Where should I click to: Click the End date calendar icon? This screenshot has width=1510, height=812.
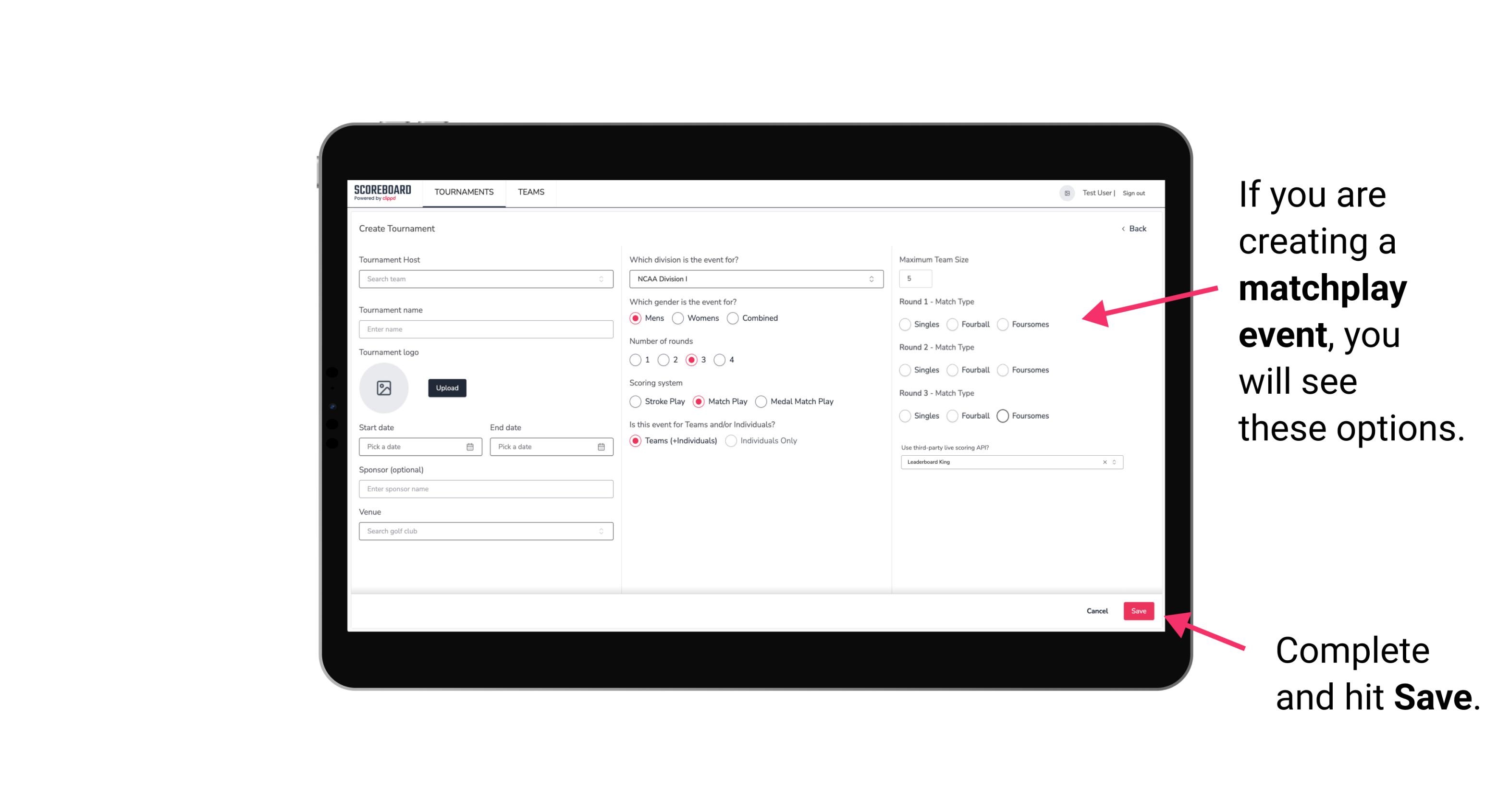tap(600, 446)
